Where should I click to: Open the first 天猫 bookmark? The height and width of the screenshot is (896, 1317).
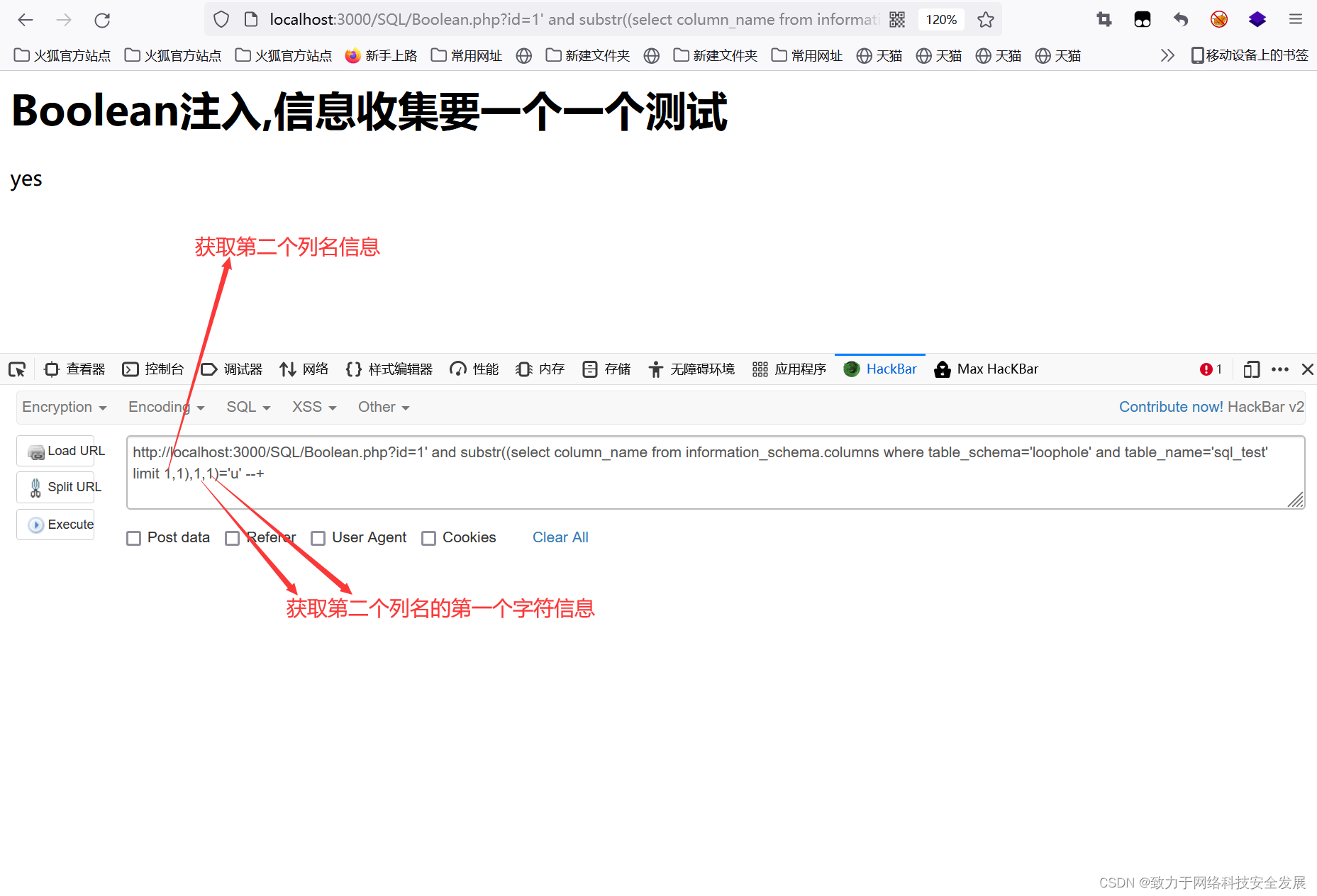pos(879,55)
